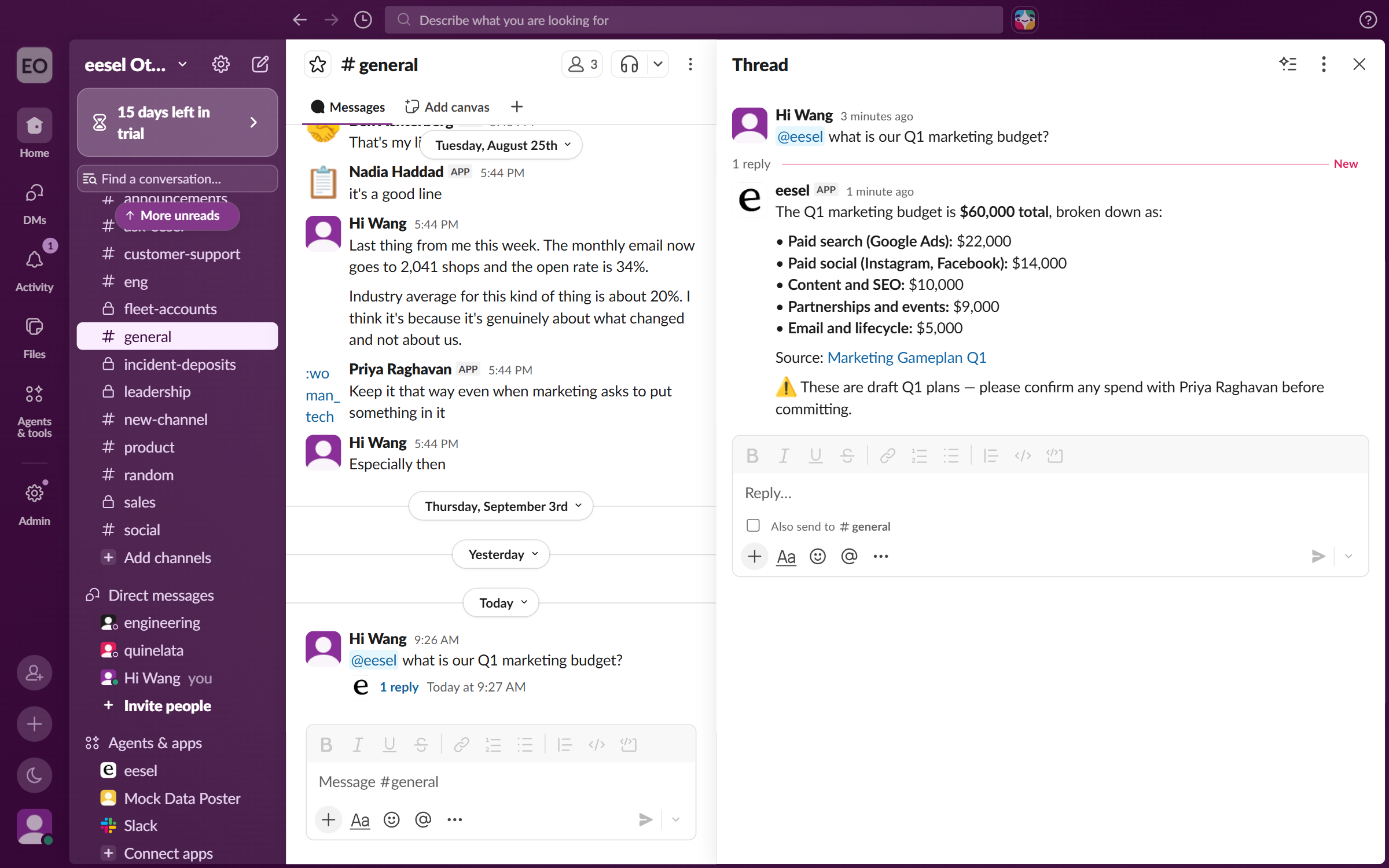Insert link in thread reply toolbar
The image size is (1389, 868).
[887, 456]
